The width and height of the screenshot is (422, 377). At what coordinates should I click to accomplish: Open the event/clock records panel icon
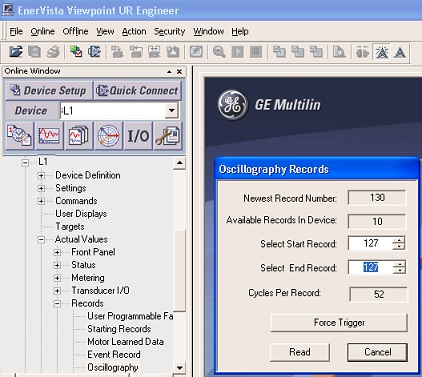click(19, 136)
